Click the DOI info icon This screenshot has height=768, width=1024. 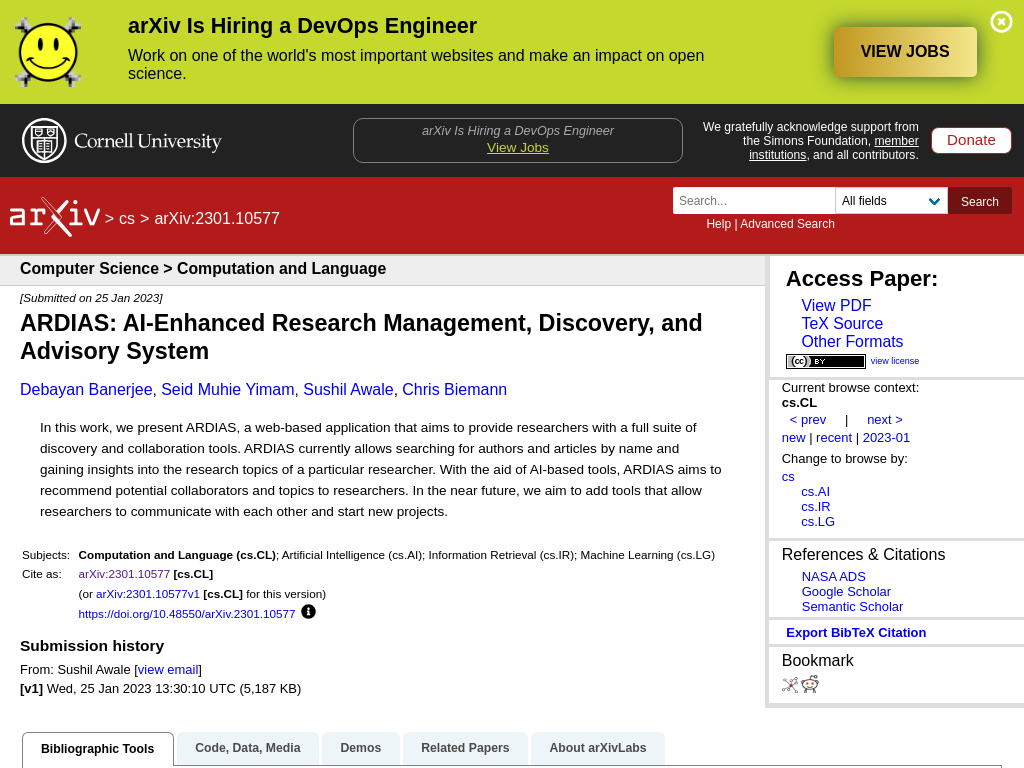(308, 612)
